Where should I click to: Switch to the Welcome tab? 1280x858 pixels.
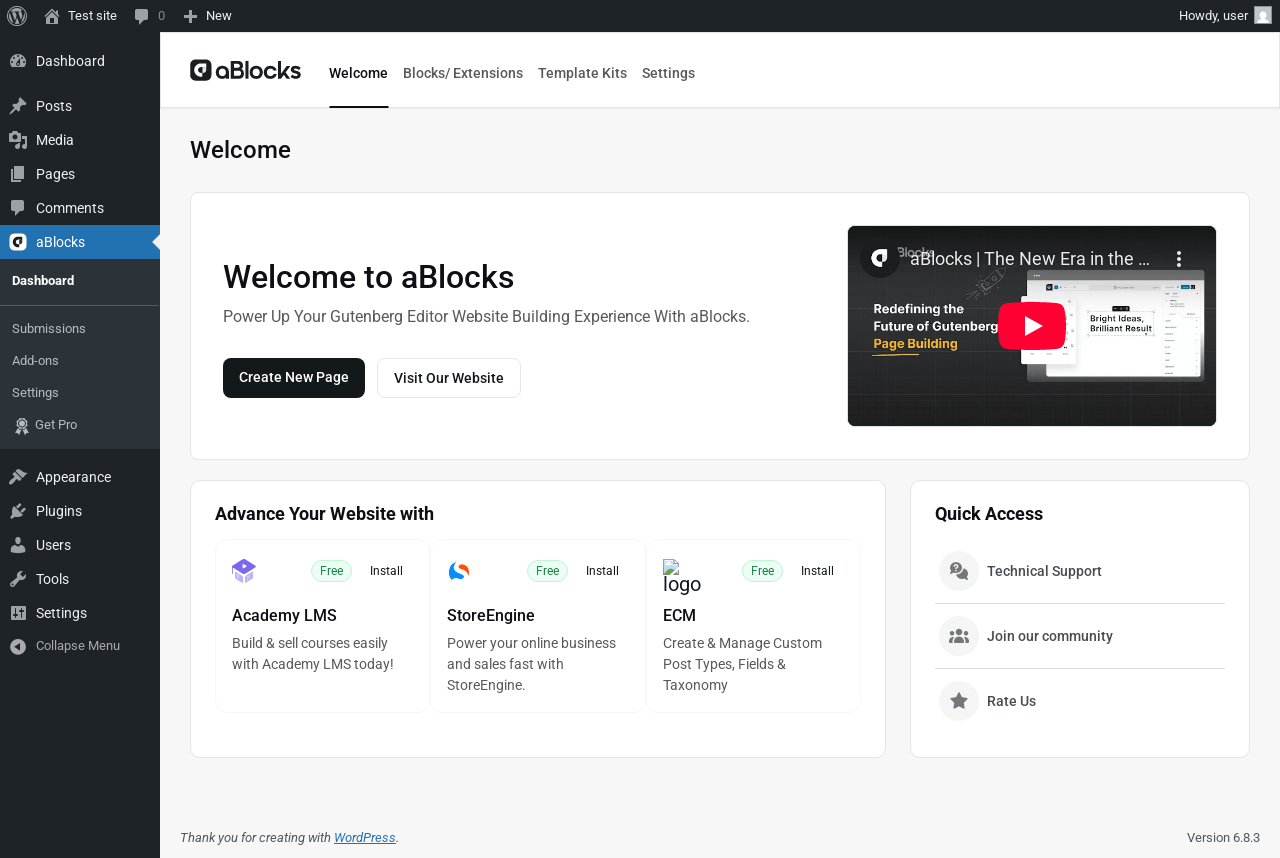coord(358,73)
